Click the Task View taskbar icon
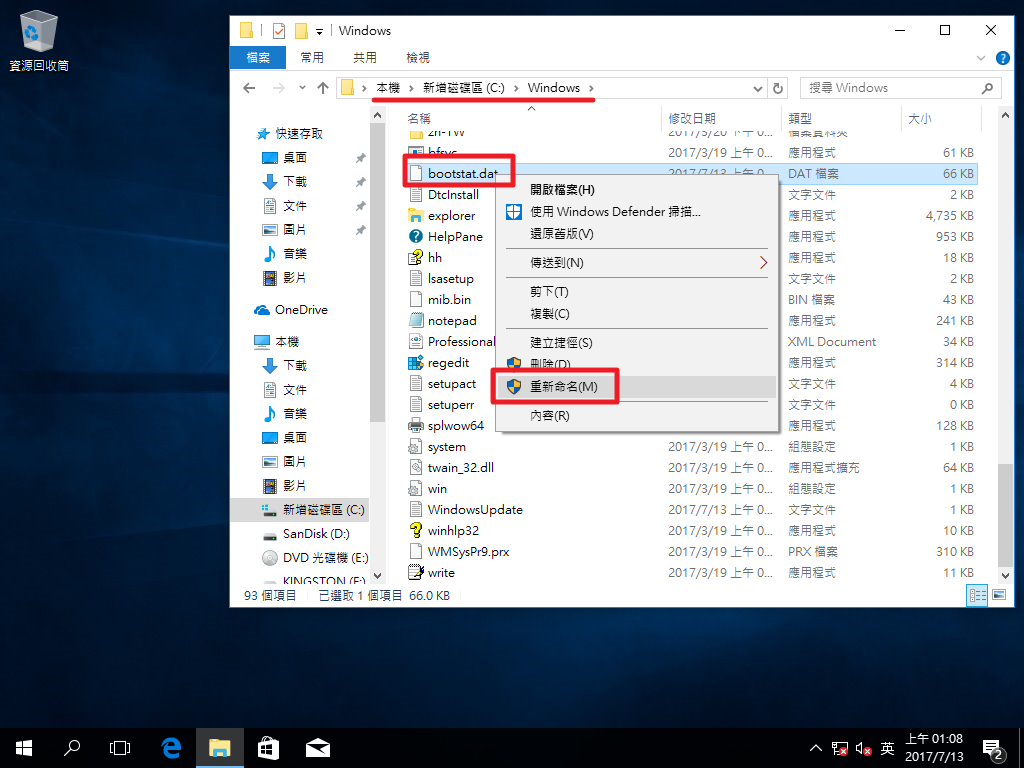1024x768 pixels. [x=120, y=747]
